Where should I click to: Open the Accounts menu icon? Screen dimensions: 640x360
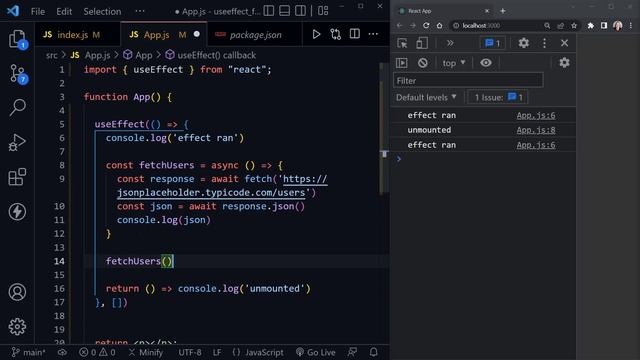pos(17,292)
